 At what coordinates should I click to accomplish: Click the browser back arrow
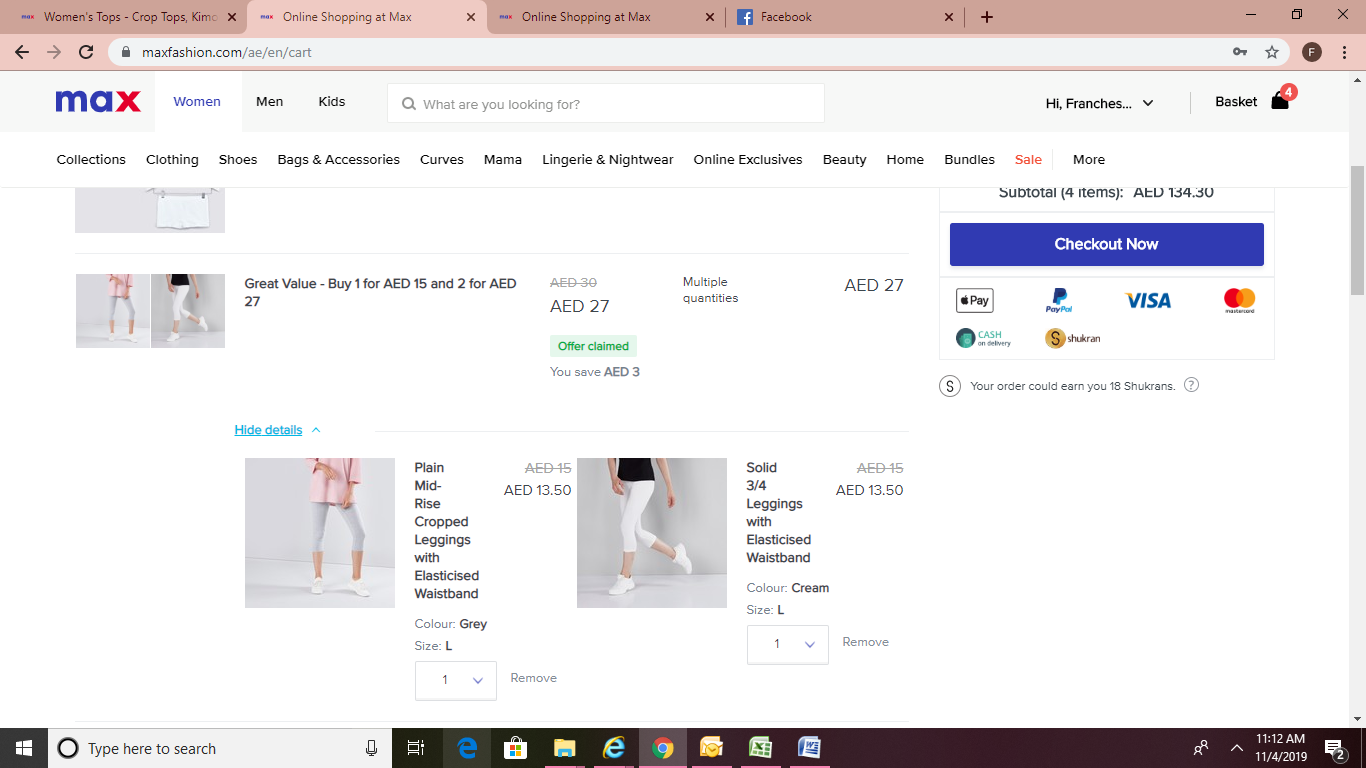22,52
